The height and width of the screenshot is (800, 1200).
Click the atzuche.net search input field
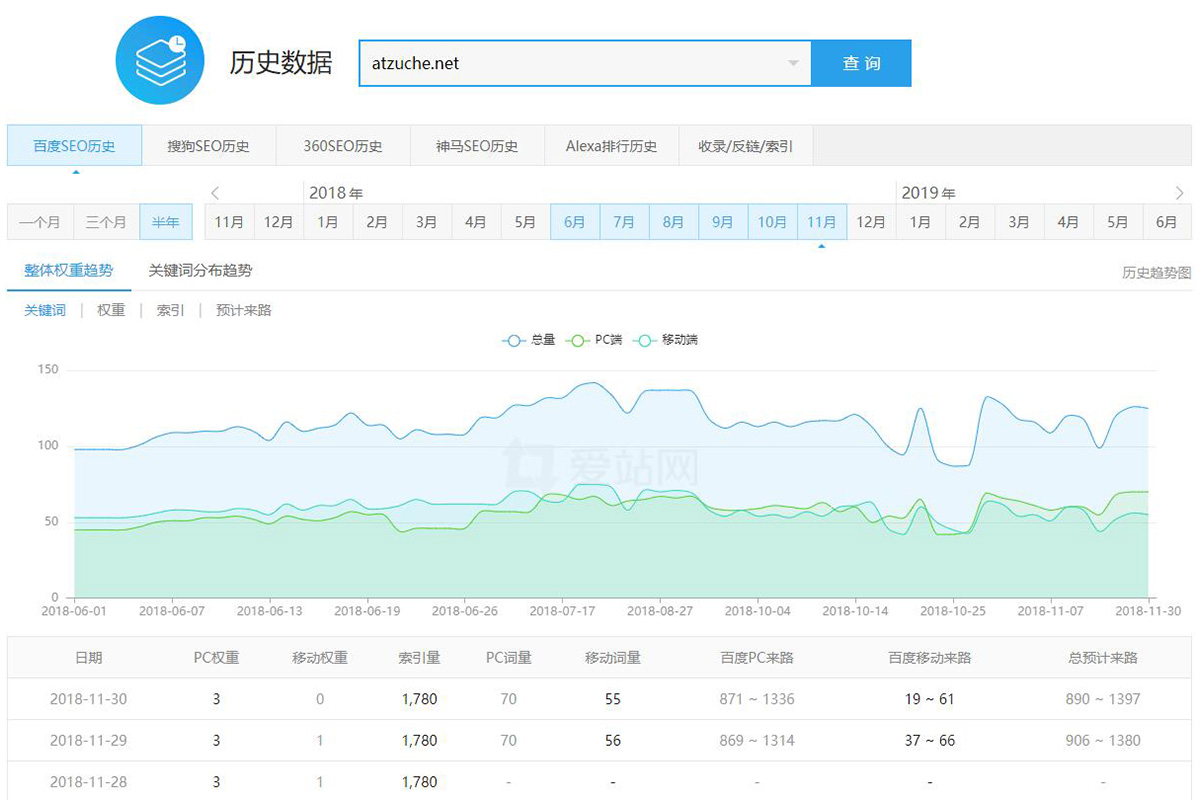(x=550, y=62)
